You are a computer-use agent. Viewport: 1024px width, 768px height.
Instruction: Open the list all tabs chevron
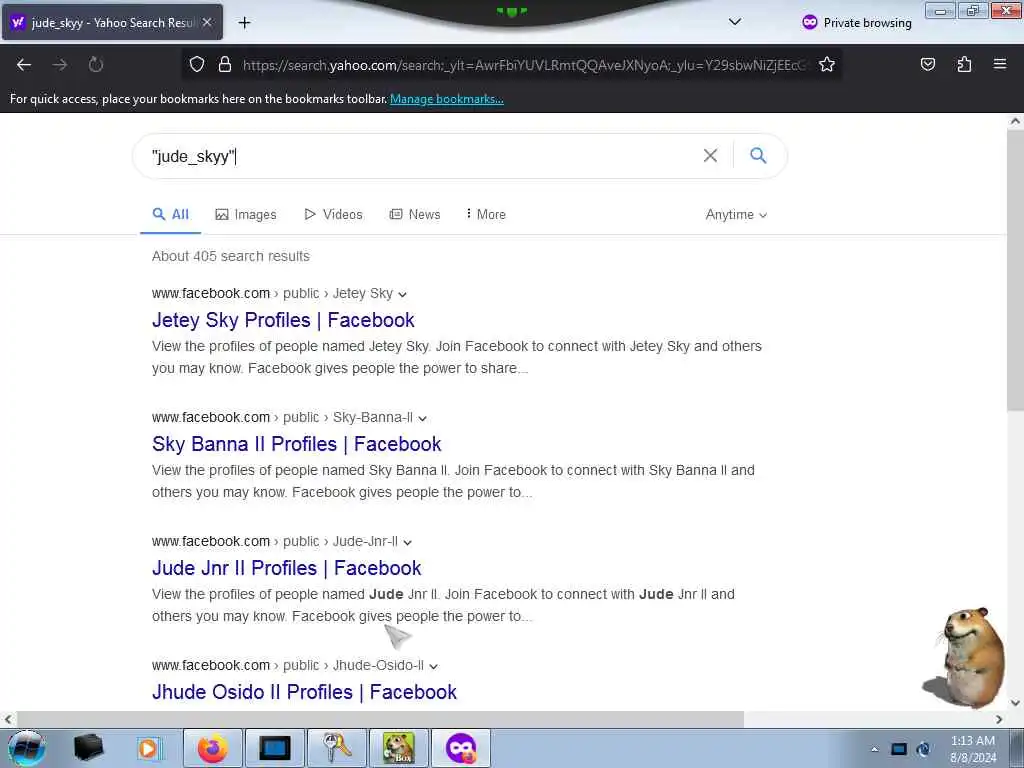(x=735, y=22)
